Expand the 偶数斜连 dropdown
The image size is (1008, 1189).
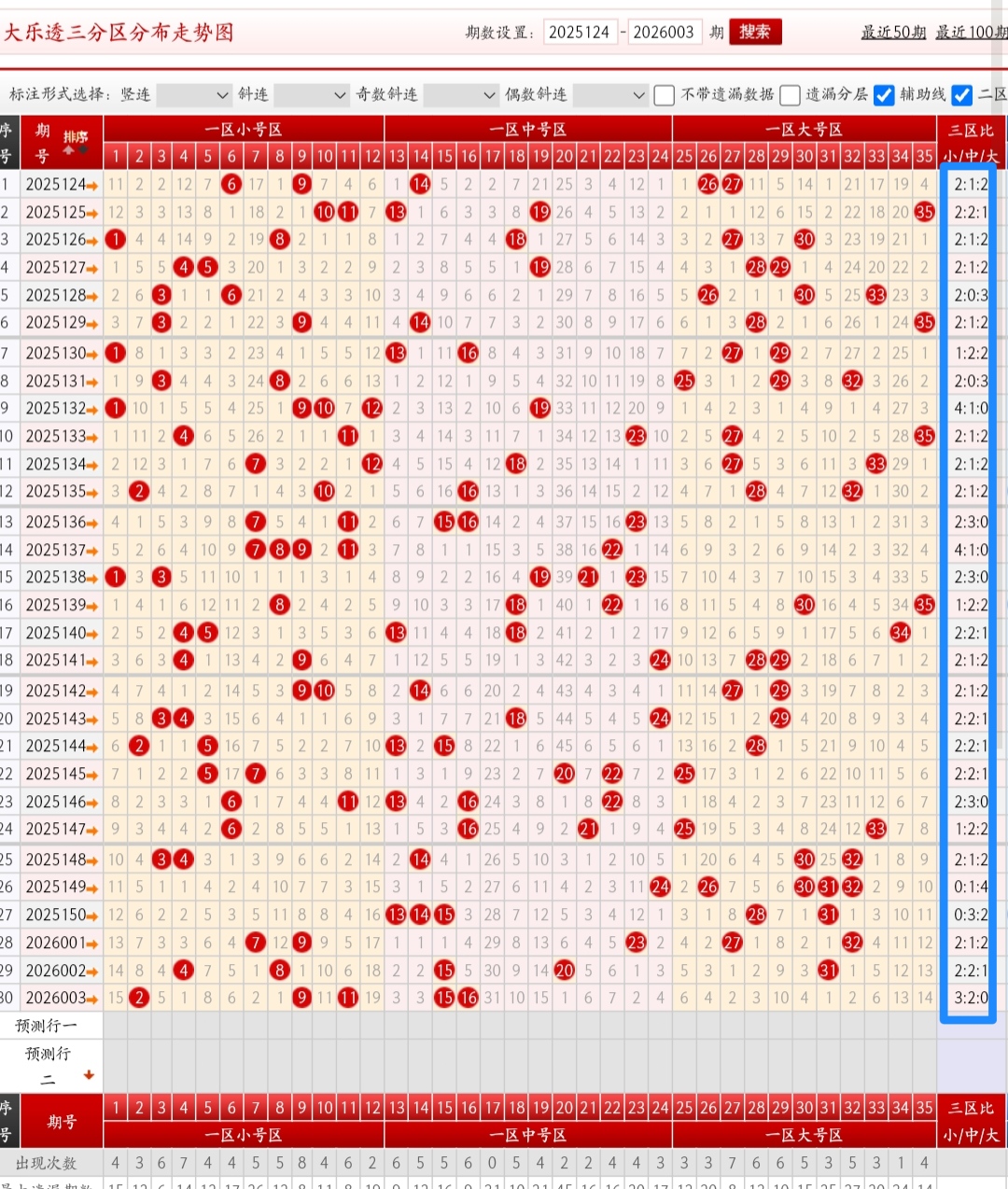click(x=609, y=95)
